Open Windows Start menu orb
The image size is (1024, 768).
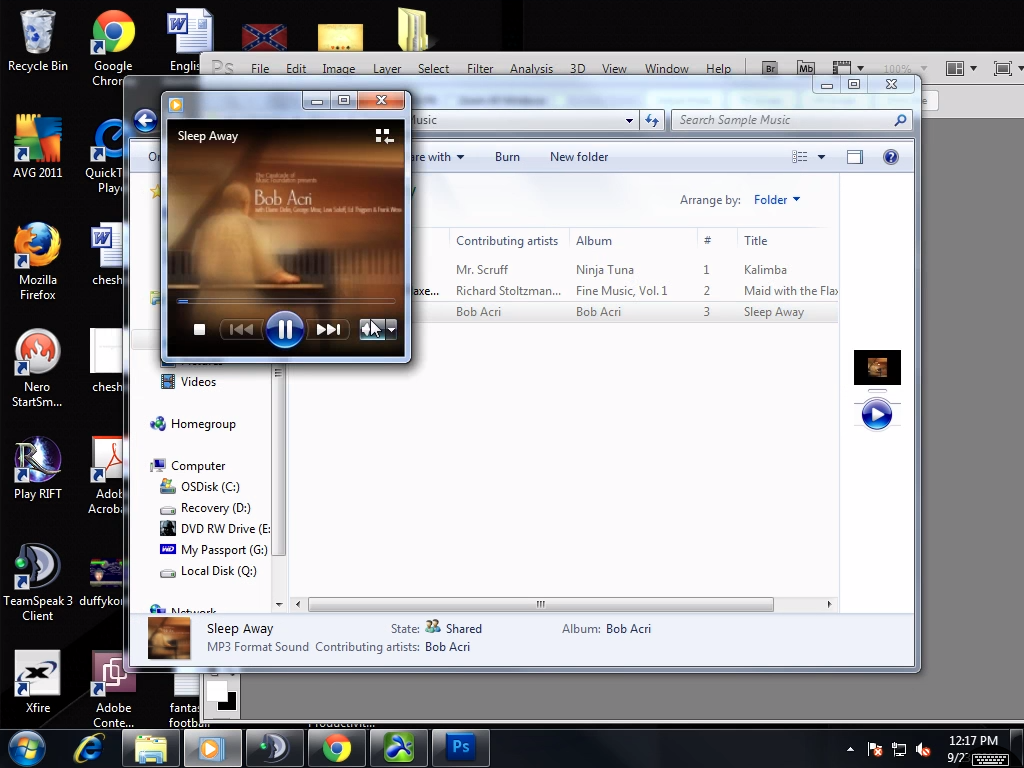pyautogui.click(x=27, y=748)
